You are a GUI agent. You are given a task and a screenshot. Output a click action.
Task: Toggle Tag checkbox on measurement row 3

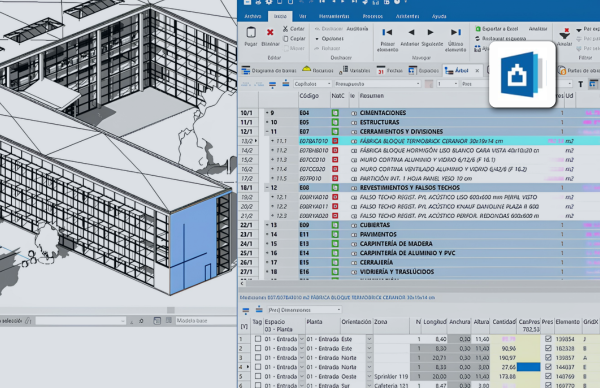[258, 358]
